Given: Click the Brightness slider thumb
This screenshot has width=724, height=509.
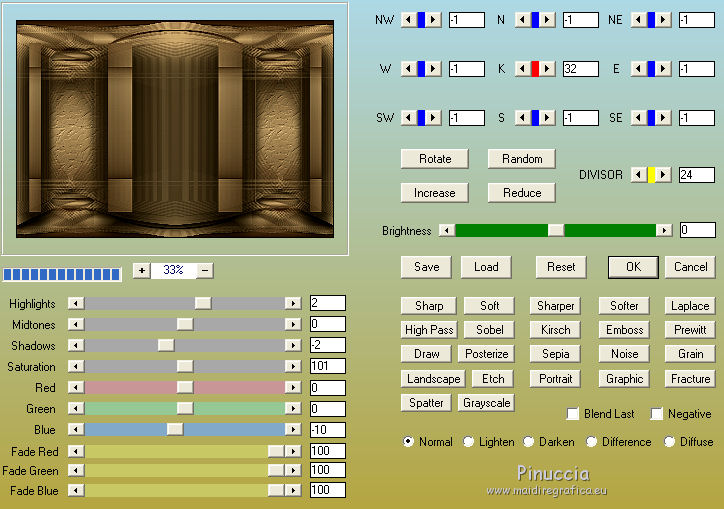Looking at the screenshot, I should pyautogui.click(x=556, y=230).
